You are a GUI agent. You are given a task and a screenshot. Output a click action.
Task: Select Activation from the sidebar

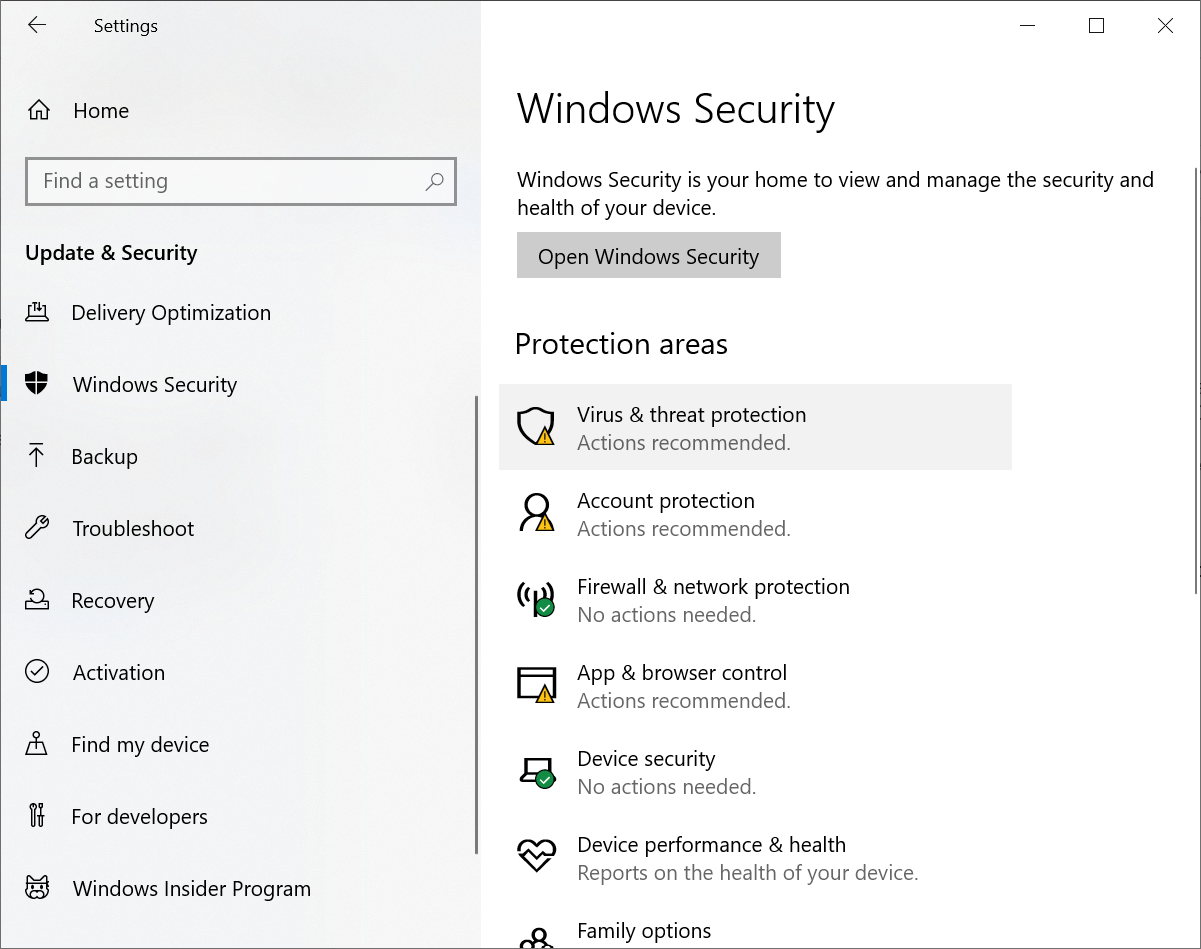coord(118,673)
